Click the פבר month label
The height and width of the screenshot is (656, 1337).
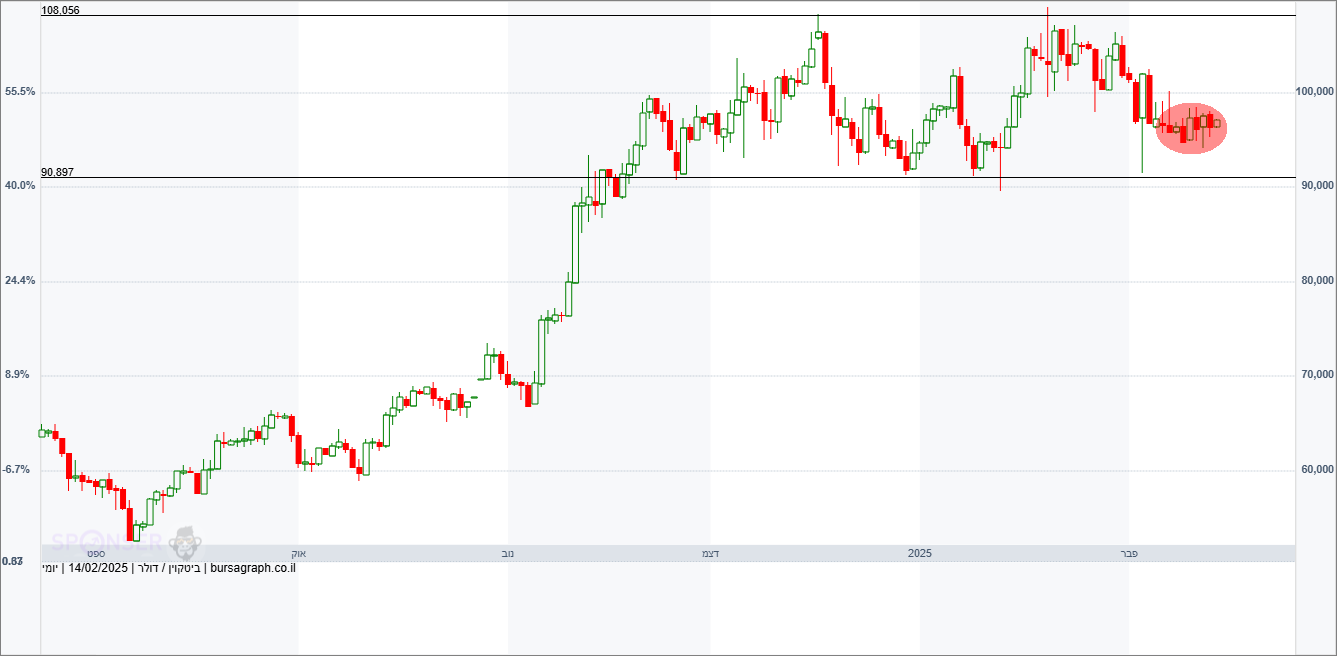pyautogui.click(x=1129, y=553)
